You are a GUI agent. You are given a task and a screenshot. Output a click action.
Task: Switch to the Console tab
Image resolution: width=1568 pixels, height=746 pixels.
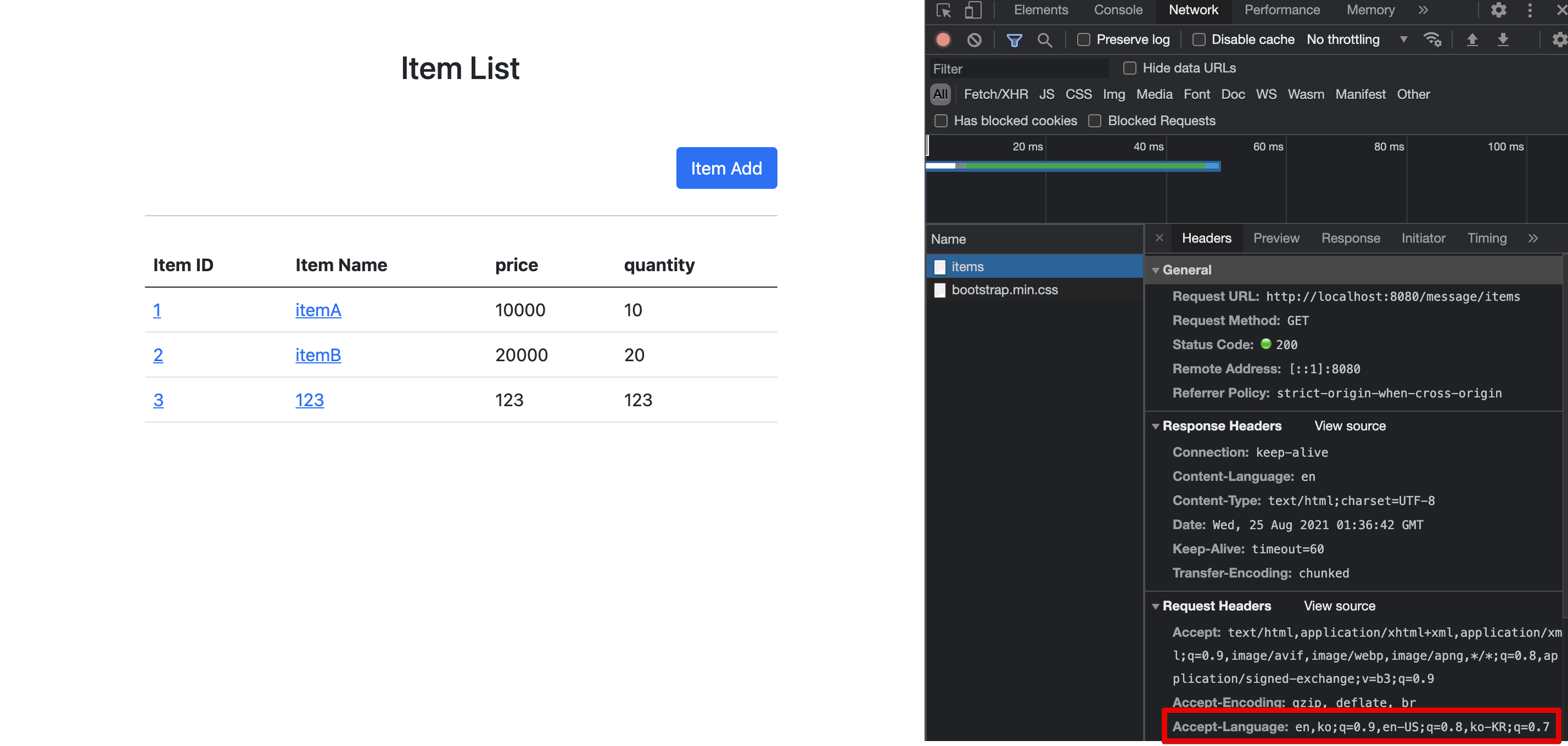click(1118, 10)
